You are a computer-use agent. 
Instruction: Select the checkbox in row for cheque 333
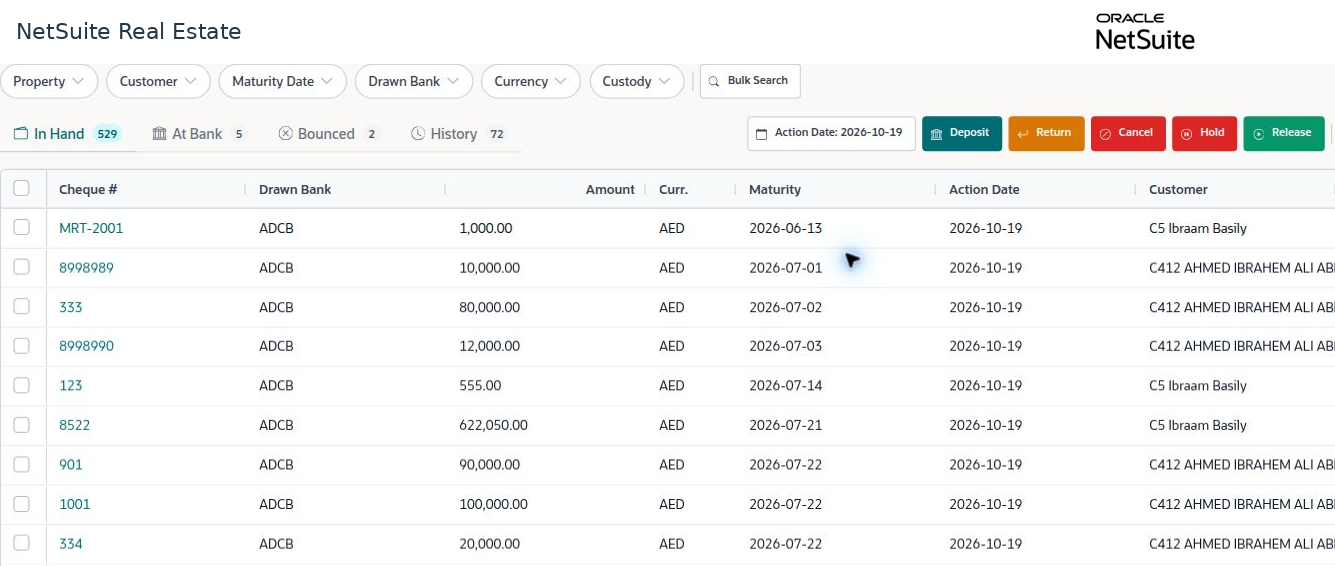(22, 307)
